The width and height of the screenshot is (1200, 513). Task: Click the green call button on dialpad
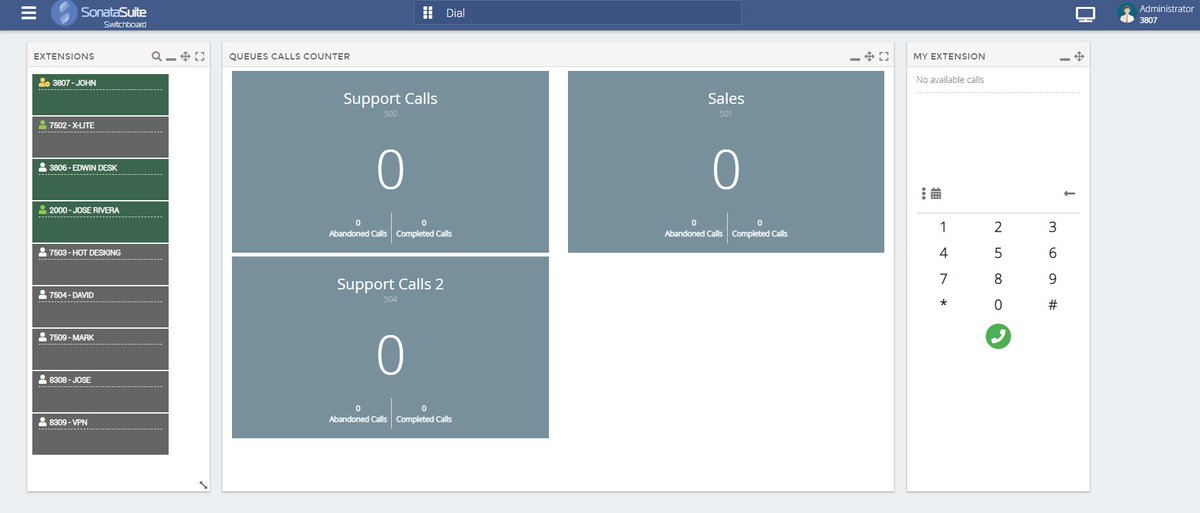998,336
